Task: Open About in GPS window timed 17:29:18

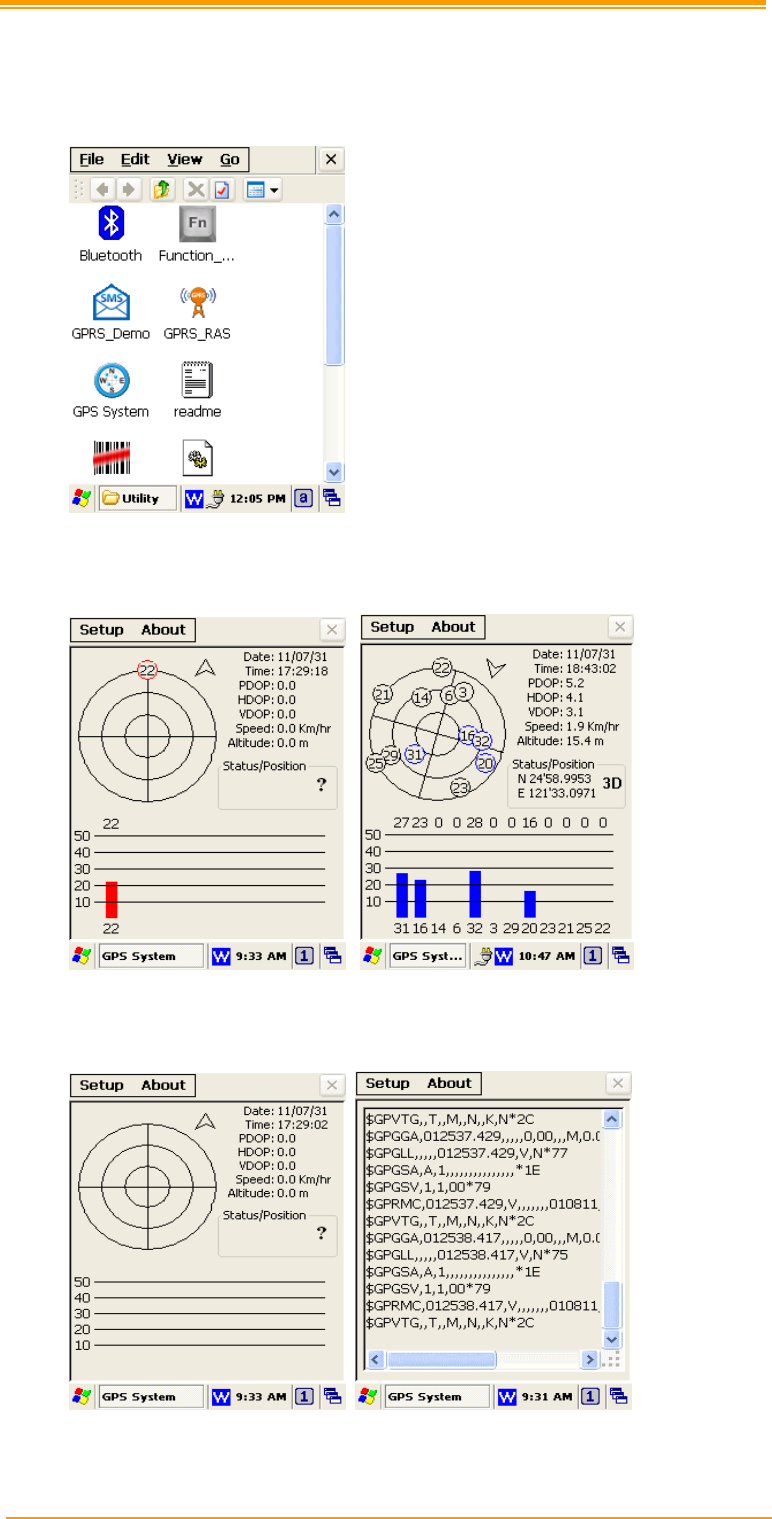Action: click(163, 630)
